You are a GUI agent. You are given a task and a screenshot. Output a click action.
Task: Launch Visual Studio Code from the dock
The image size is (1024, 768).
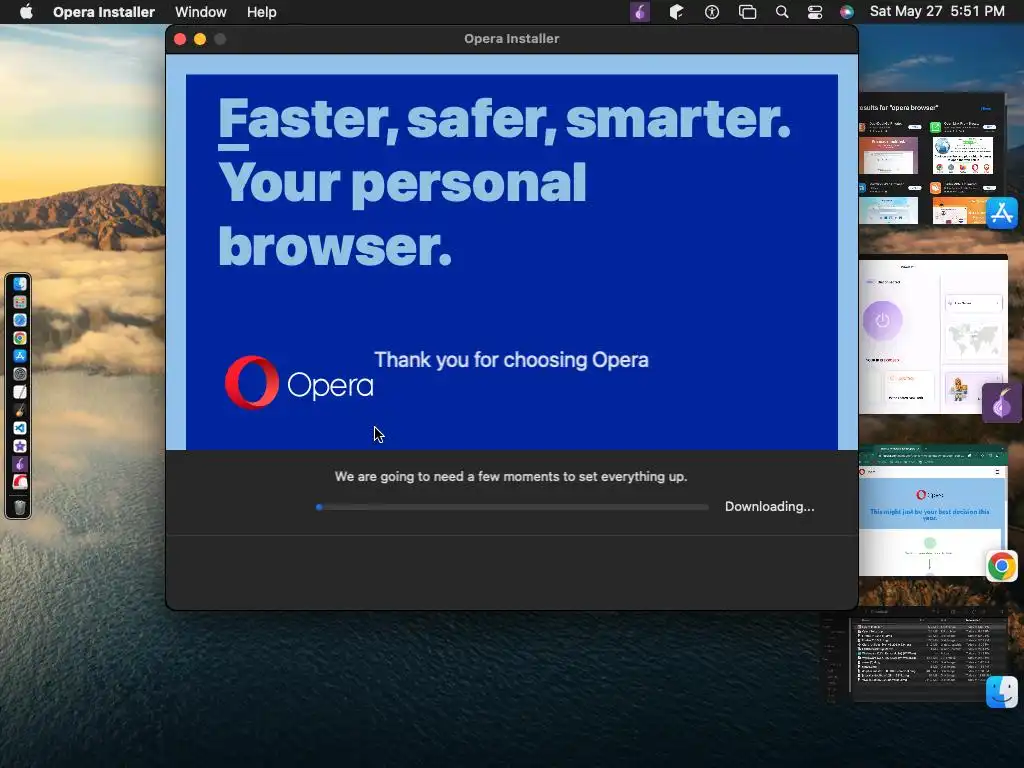point(20,428)
